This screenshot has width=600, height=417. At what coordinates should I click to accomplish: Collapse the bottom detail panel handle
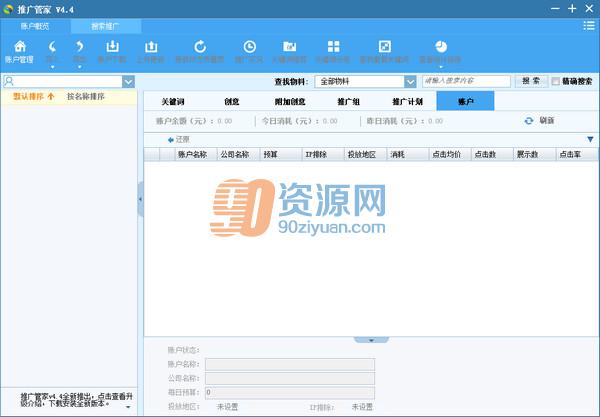coord(371,340)
